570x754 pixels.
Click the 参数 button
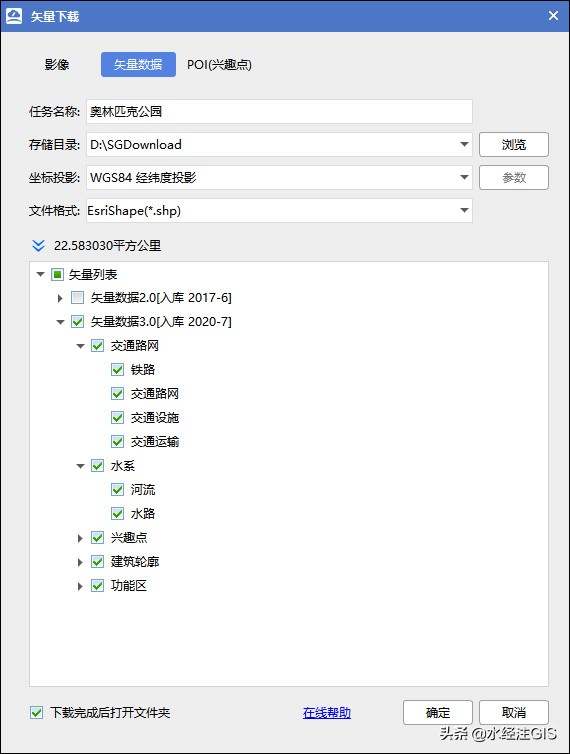pyautogui.click(x=514, y=177)
